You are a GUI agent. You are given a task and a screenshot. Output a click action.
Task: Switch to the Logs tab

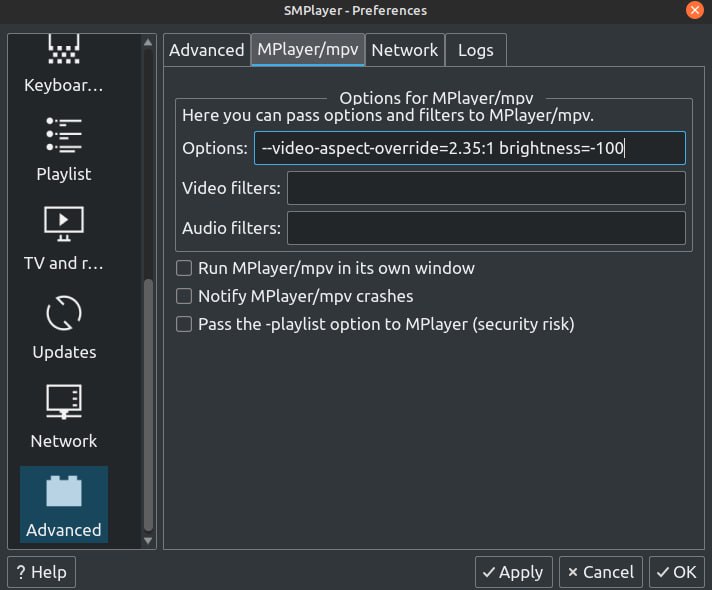[475, 50]
